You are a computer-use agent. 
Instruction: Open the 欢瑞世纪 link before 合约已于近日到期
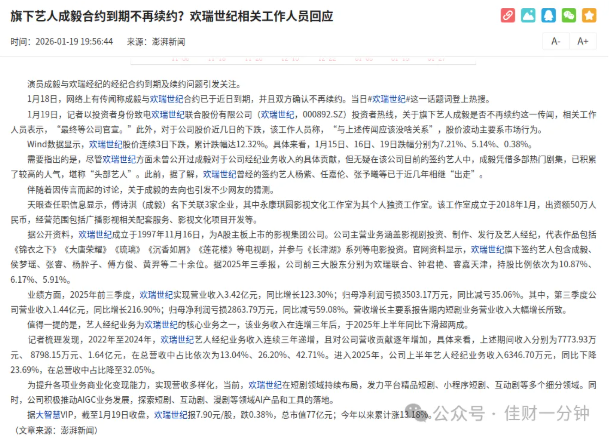[x=166, y=99]
